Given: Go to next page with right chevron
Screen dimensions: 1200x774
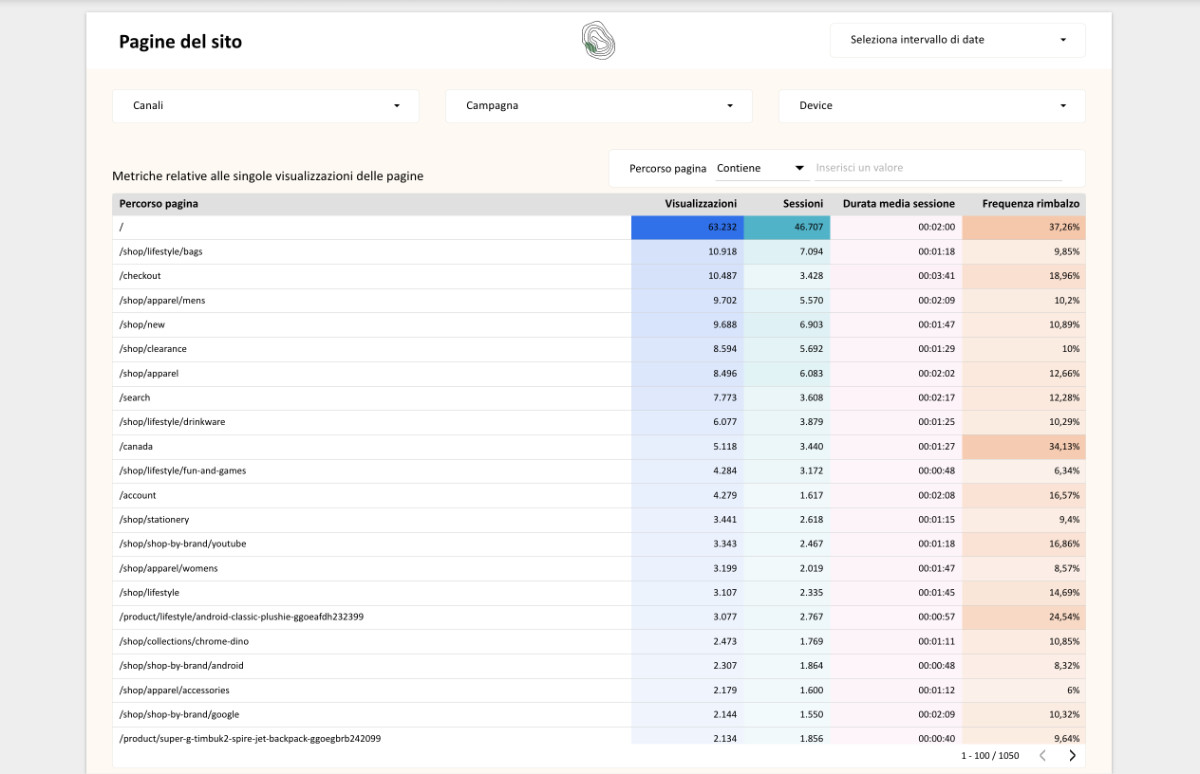Looking at the screenshot, I should click(1072, 755).
